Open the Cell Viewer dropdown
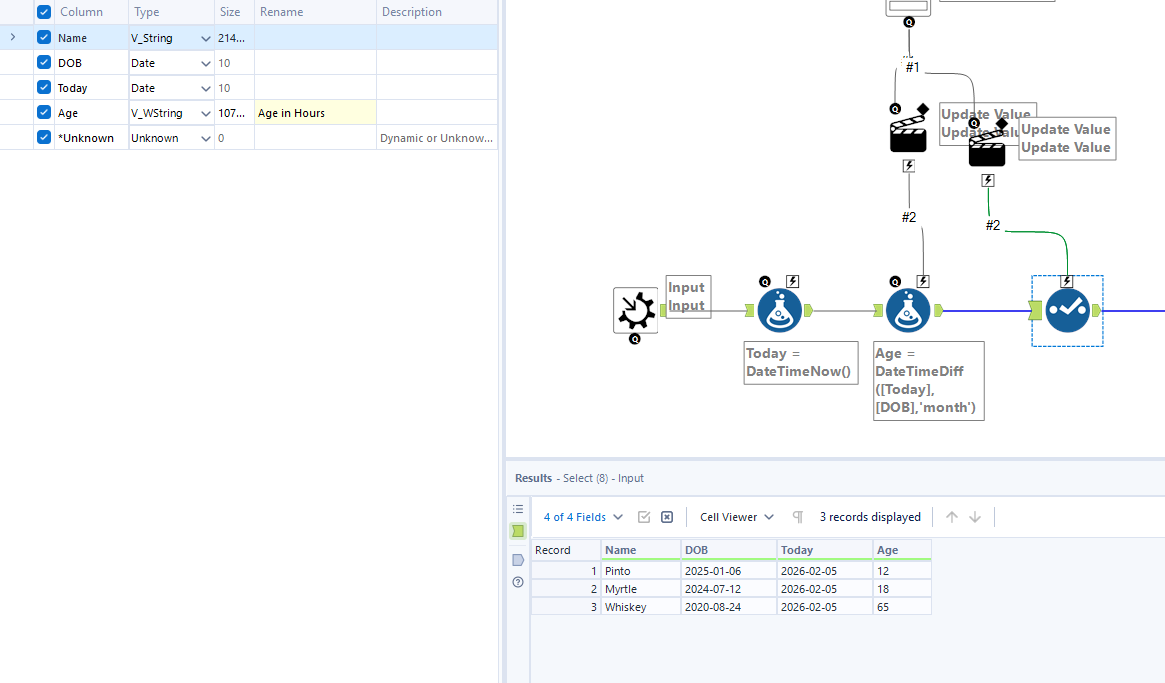Viewport: 1165px width, 683px height. pyautogui.click(x=737, y=517)
